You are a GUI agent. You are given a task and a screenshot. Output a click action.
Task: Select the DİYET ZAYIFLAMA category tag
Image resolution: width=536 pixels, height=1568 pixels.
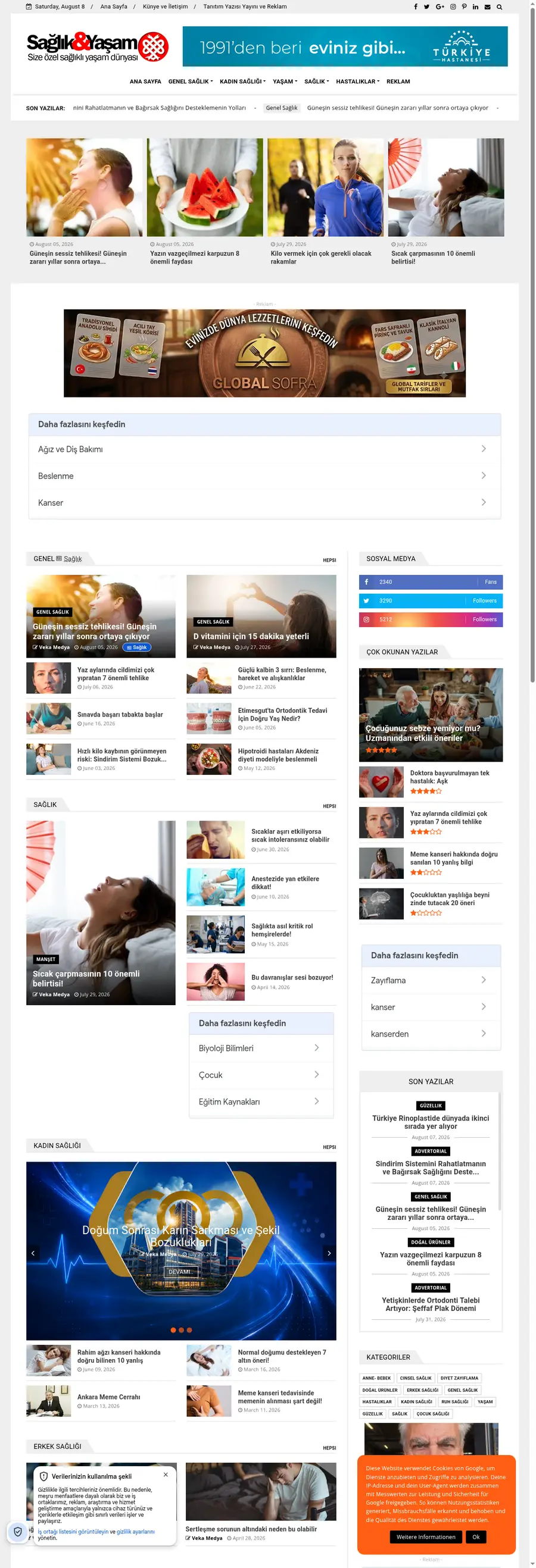(x=459, y=1378)
